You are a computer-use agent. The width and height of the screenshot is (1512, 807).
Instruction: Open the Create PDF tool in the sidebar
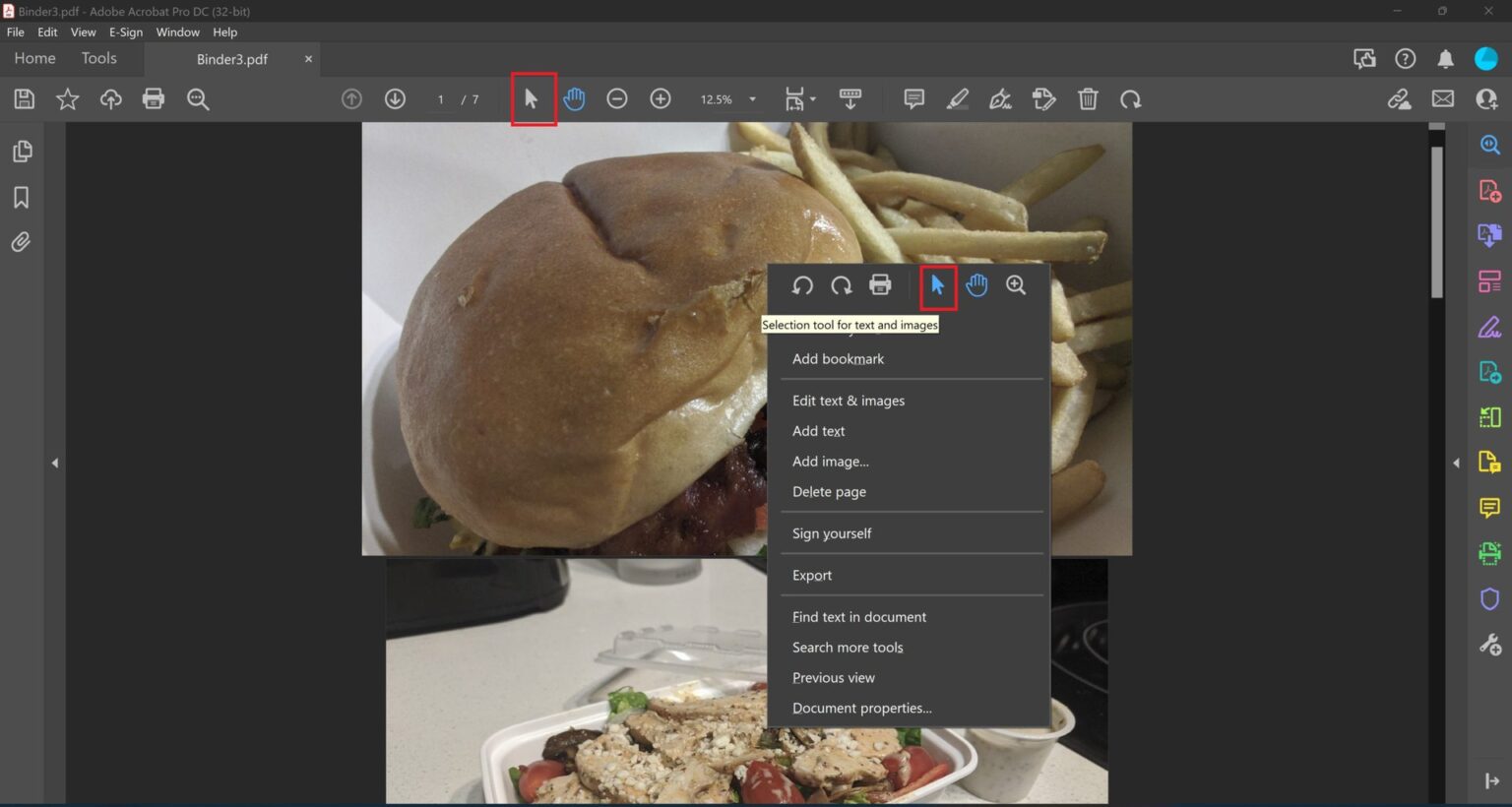(x=1489, y=189)
